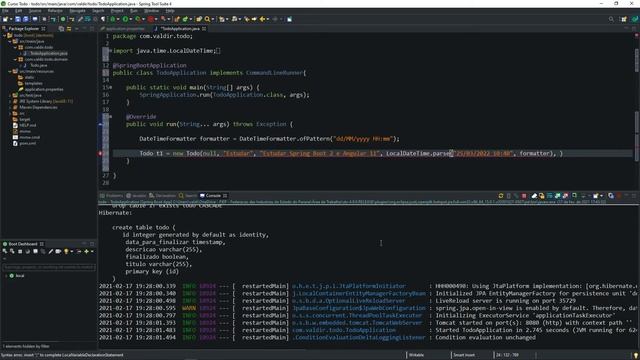
Task: Click the green Debug bug icon
Action: coord(113,19)
